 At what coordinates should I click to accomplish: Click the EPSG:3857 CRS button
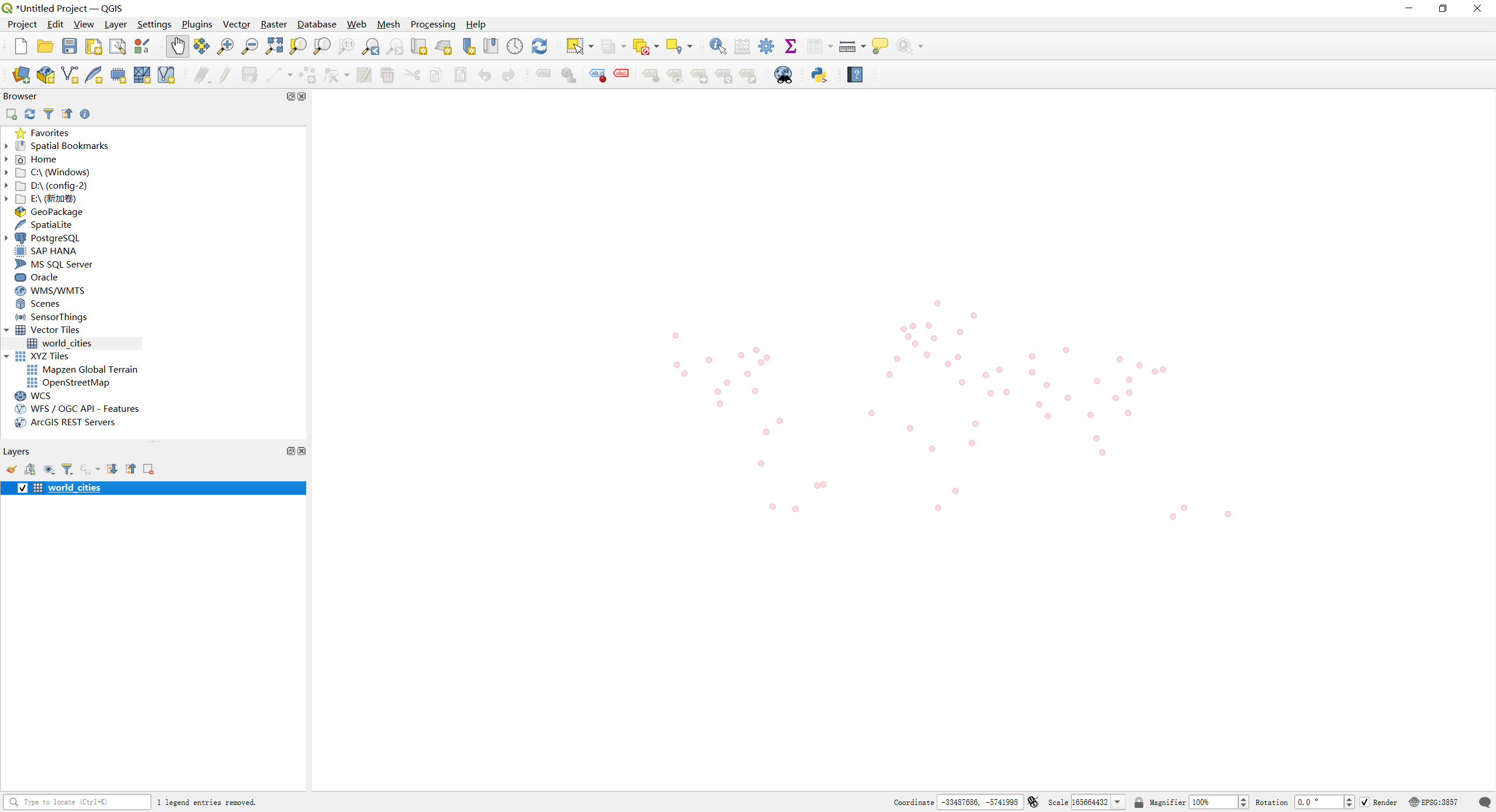coord(1433,802)
